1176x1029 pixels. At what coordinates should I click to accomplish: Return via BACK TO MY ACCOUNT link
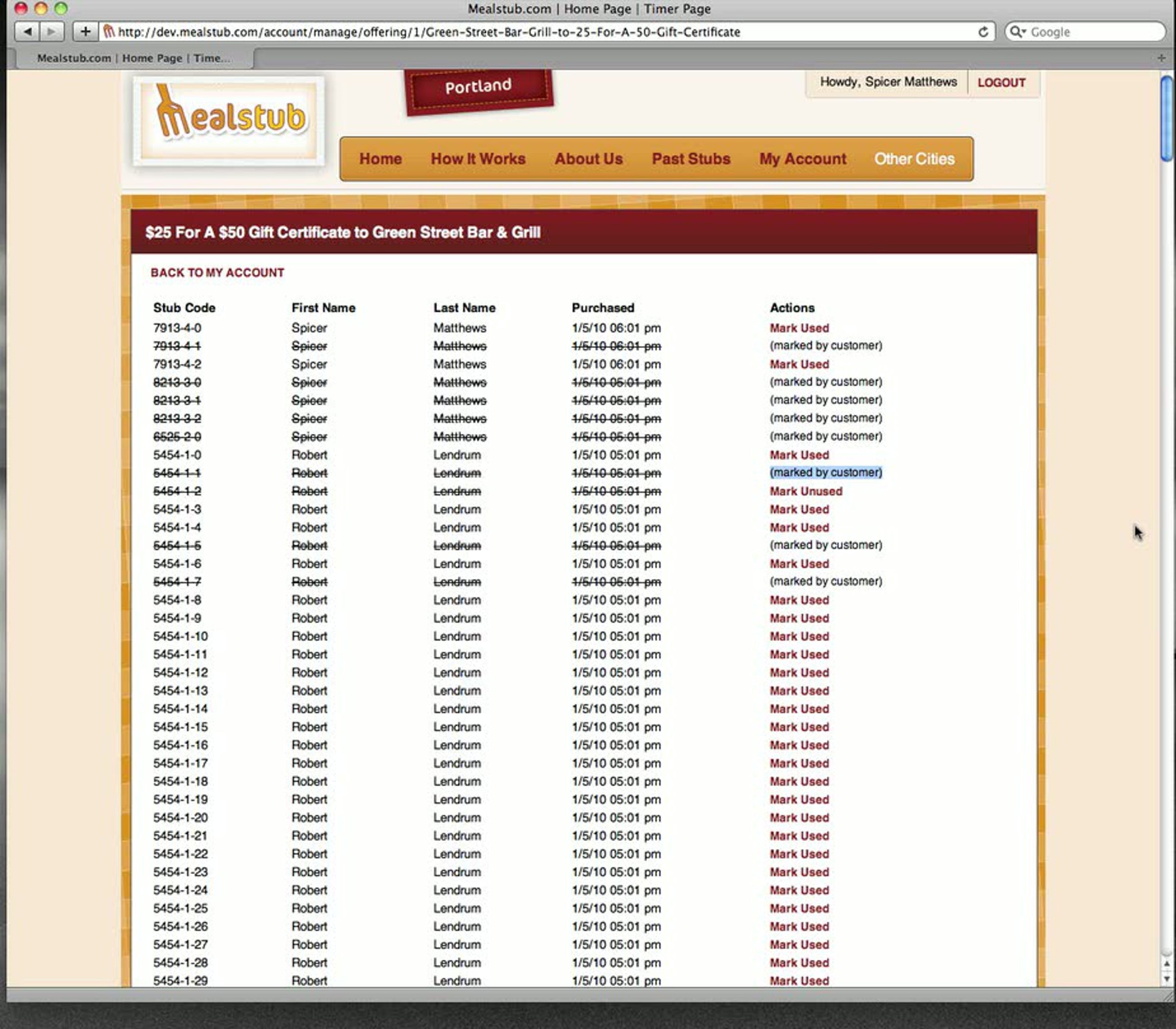[217, 273]
